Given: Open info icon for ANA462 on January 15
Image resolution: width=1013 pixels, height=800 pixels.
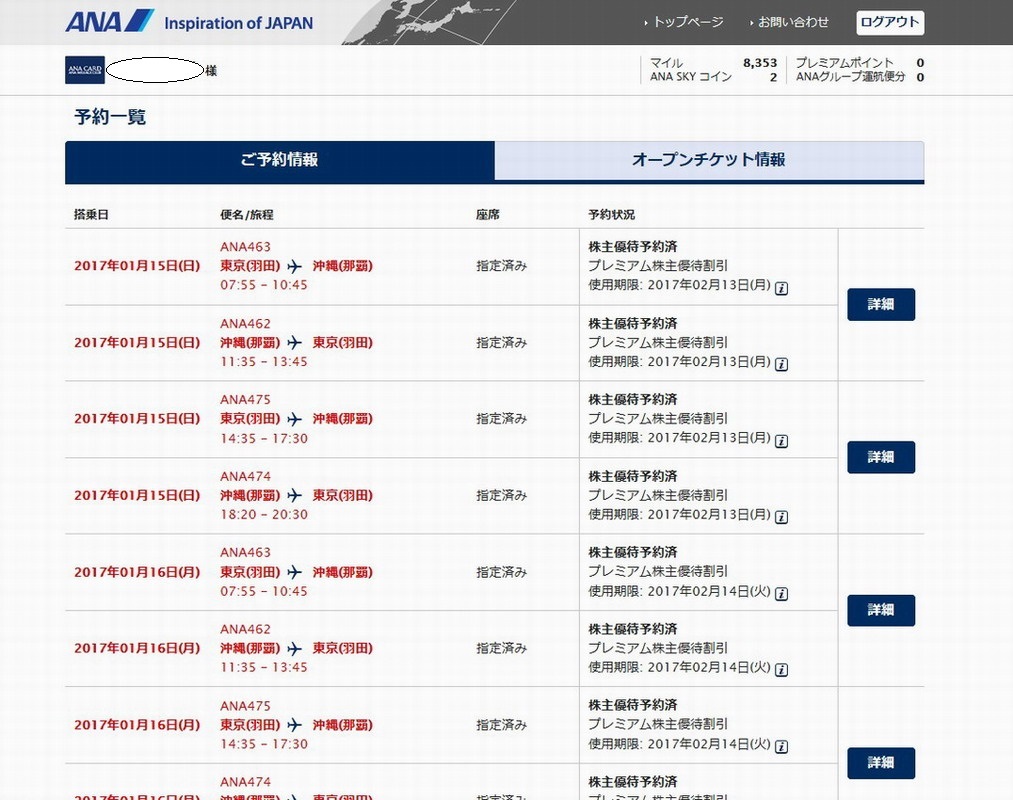Looking at the screenshot, I should click(781, 364).
